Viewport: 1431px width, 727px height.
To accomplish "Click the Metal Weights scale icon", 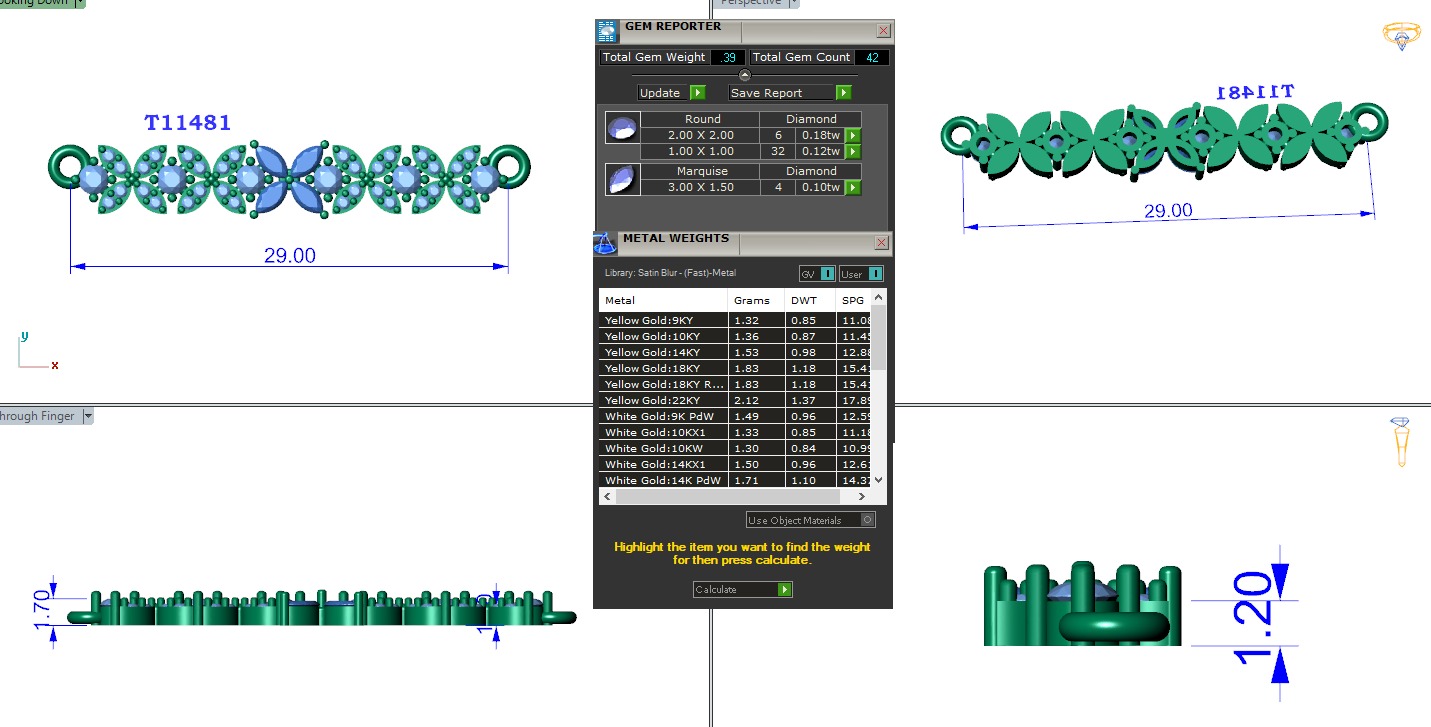I will (x=605, y=244).
